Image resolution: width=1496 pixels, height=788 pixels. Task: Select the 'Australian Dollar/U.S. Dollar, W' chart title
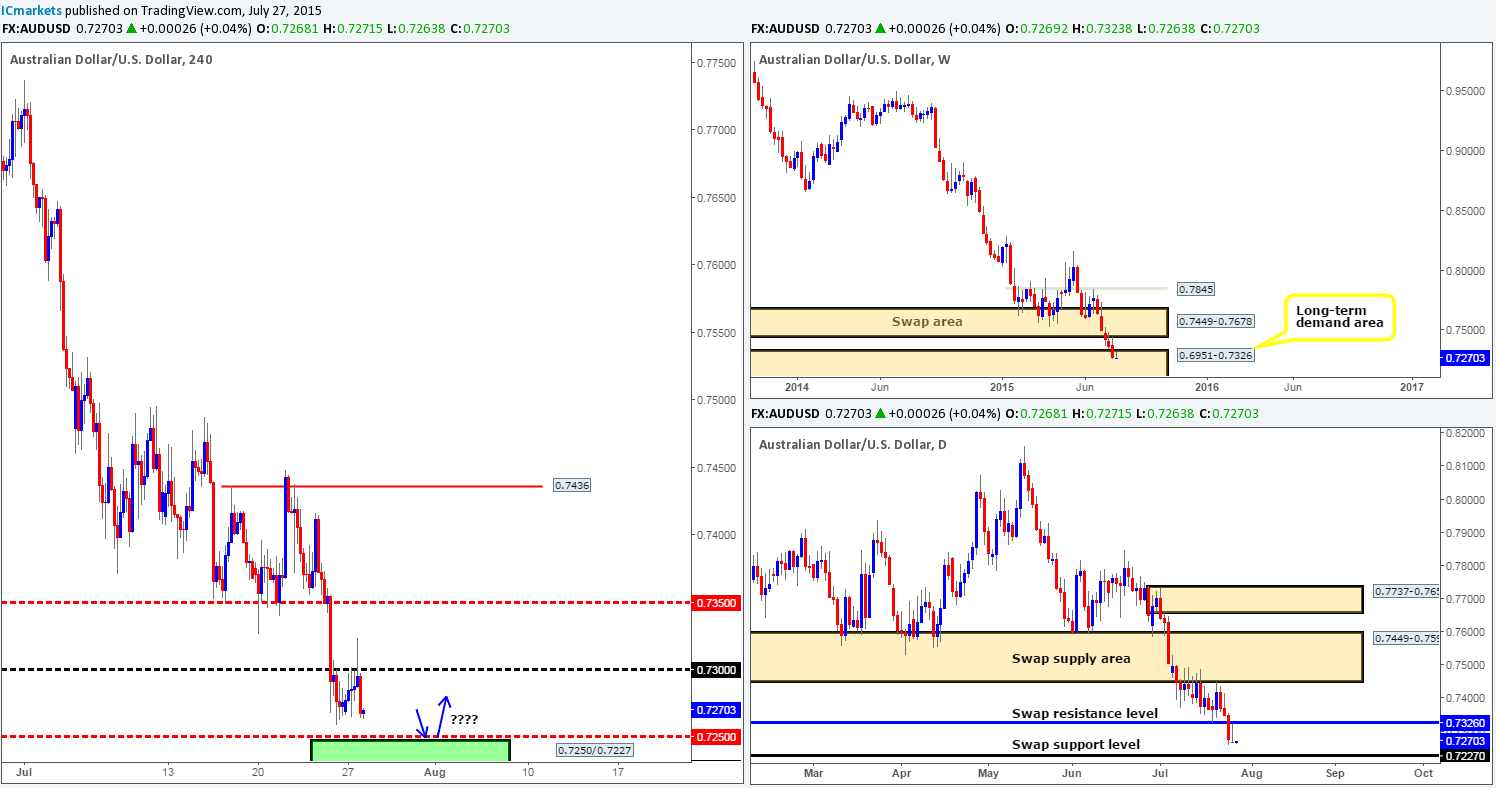point(857,59)
